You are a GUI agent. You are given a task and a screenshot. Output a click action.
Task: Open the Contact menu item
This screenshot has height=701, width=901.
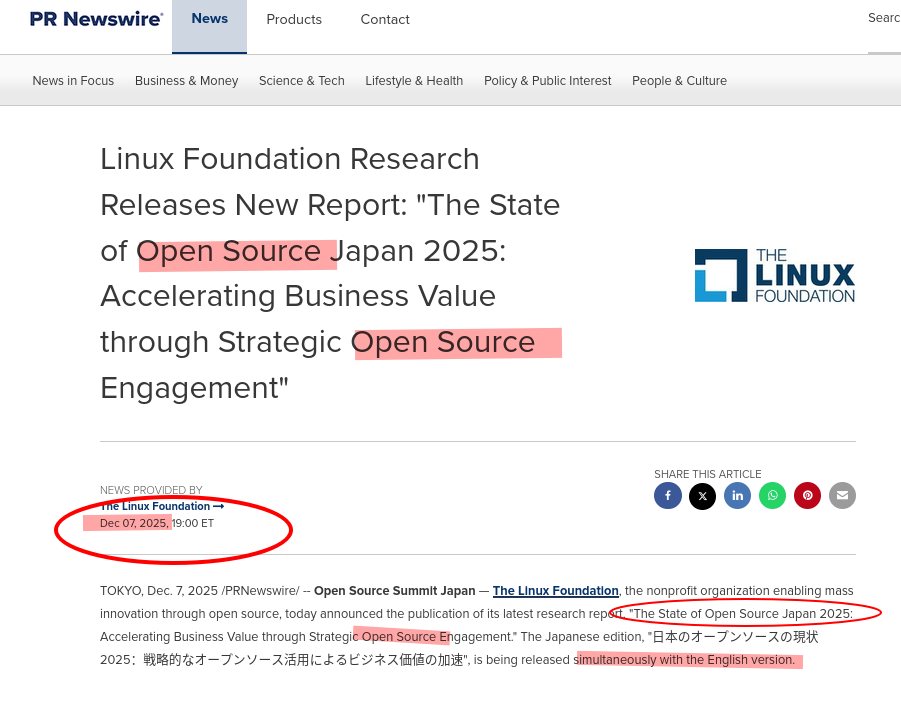pyautogui.click(x=385, y=20)
